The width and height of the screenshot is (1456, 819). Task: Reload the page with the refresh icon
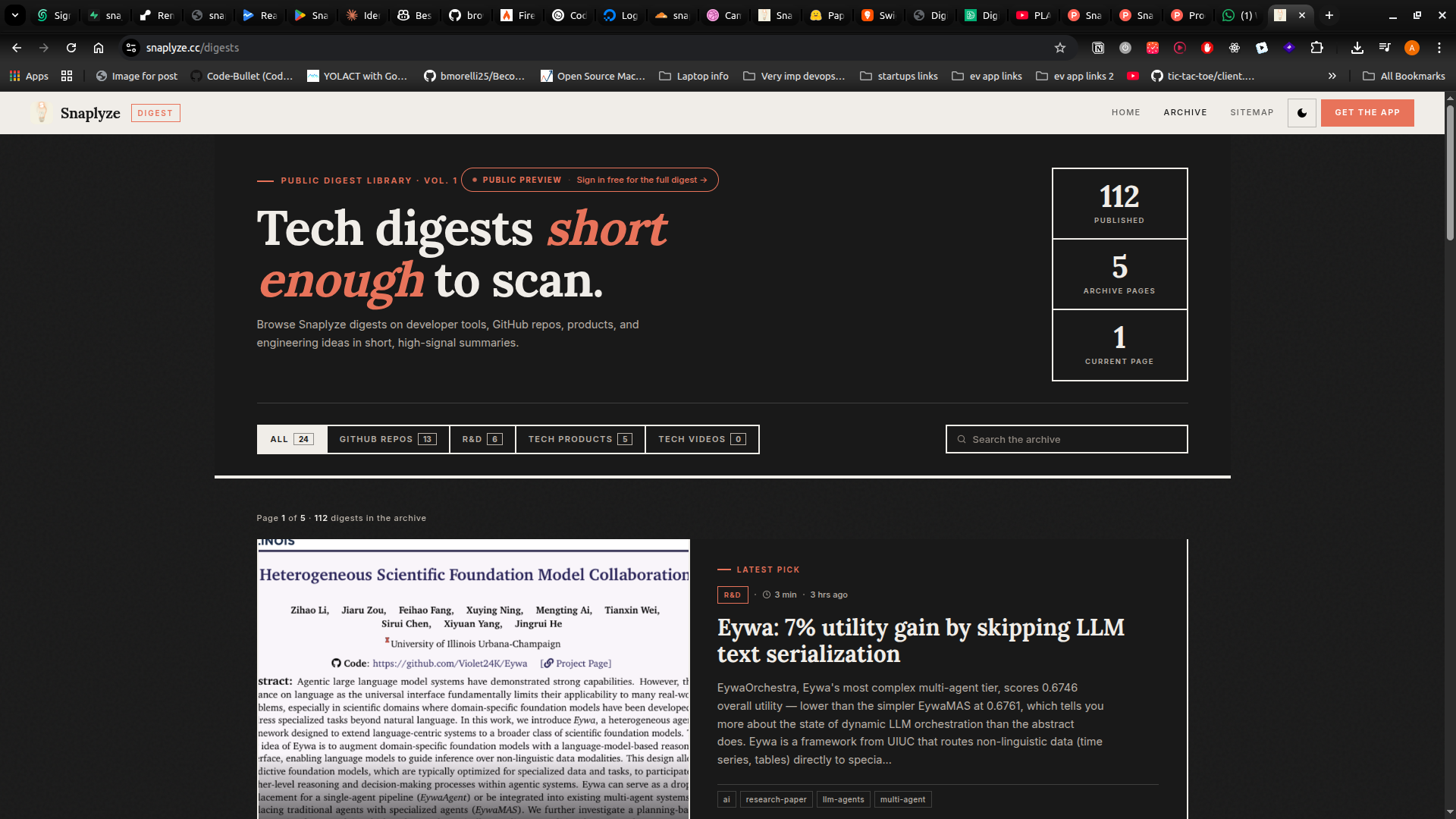[71, 48]
